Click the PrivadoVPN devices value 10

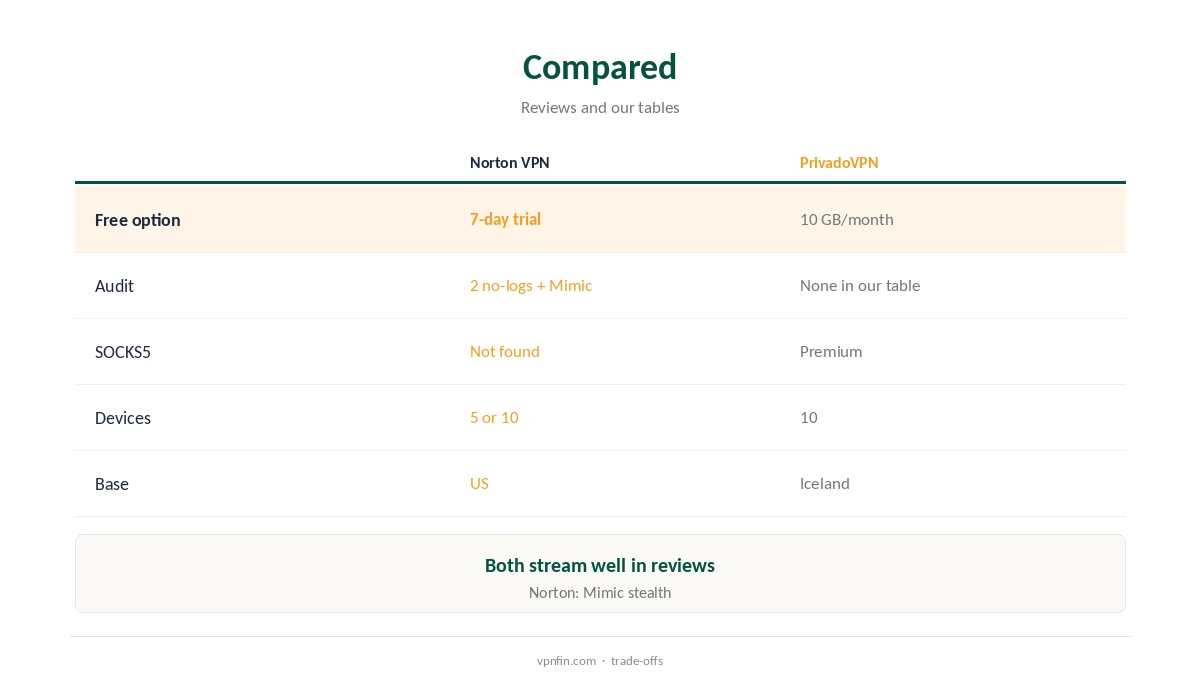pyautogui.click(x=809, y=417)
